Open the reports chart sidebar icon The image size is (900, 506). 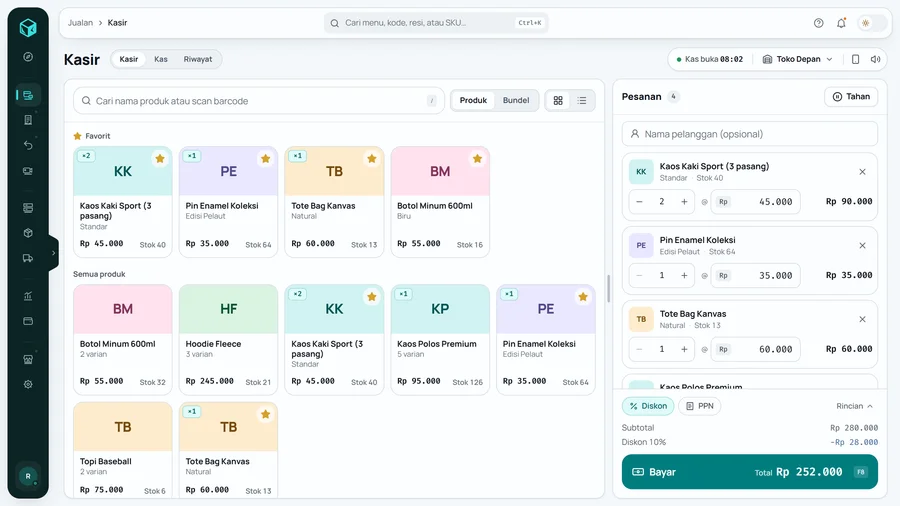coord(28,296)
